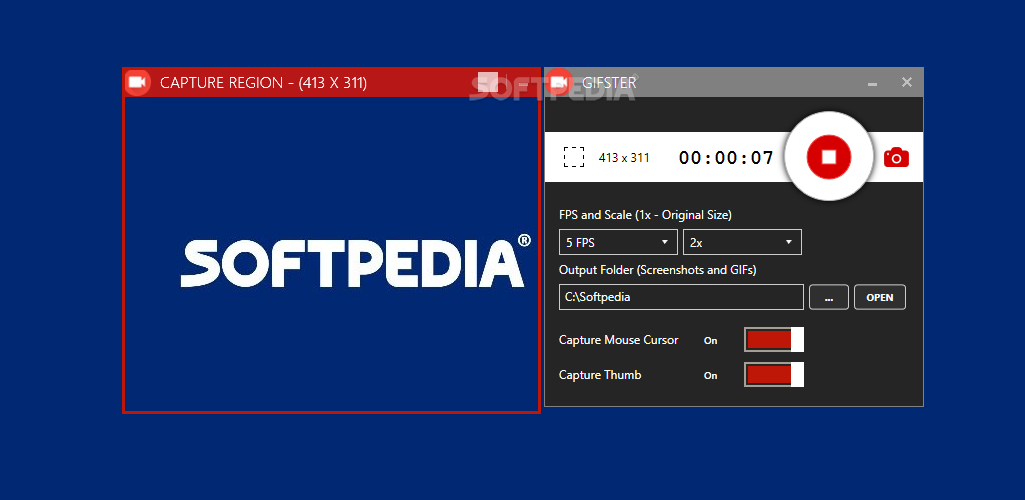
Task: Click the Capture Mouse Cursor label
Action: 618,340
